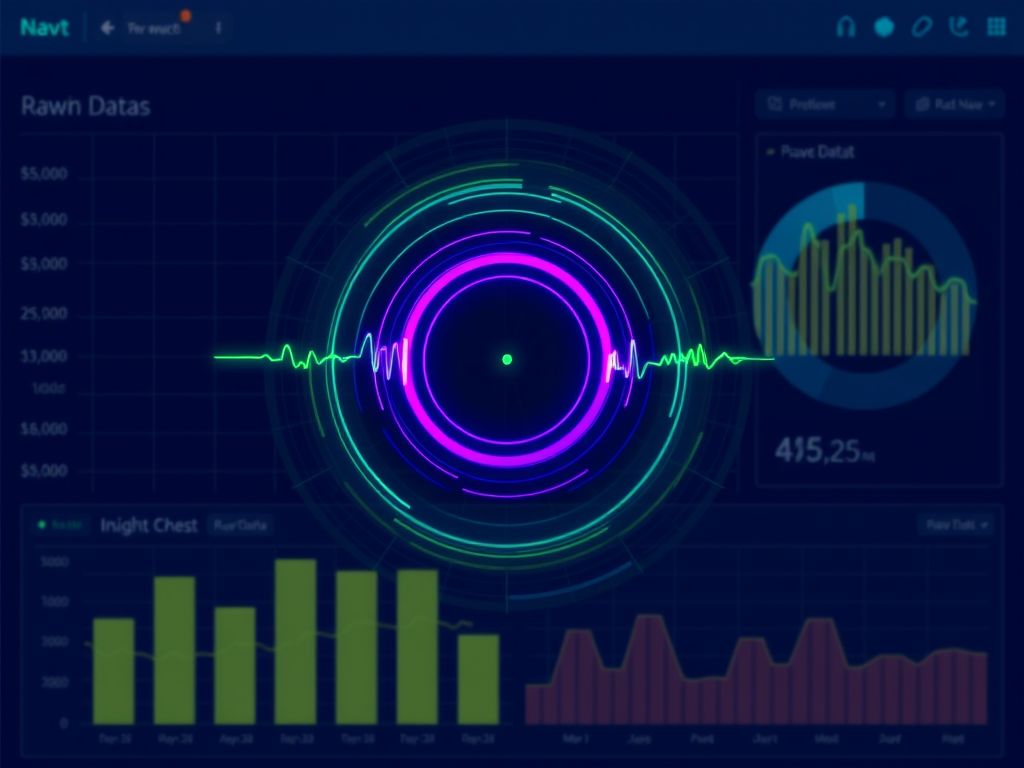Open the Profteer dropdown

tap(825, 104)
